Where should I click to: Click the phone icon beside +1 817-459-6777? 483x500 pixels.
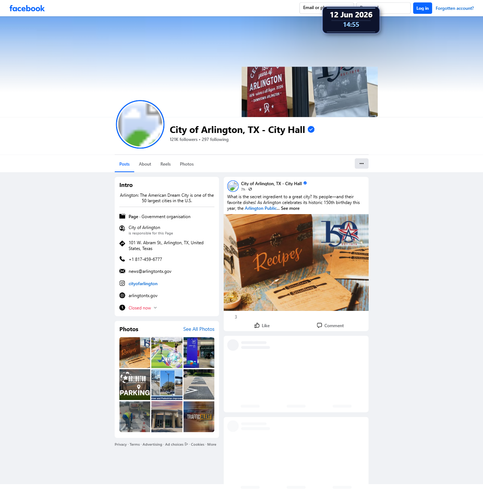pyautogui.click(x=122, y=259)
